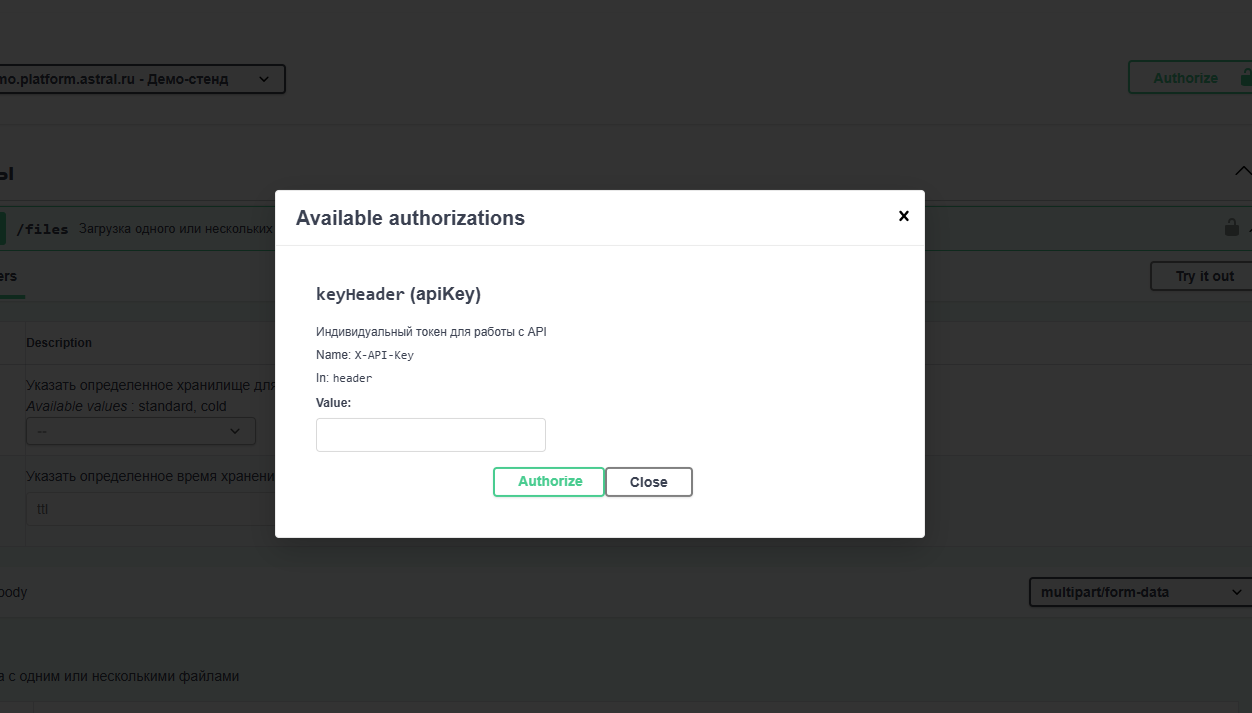Image resolution: width=1252 pixels, height=713 pixels.
Task: Click the 'Available authorizations' title
Action: (410, 218)
